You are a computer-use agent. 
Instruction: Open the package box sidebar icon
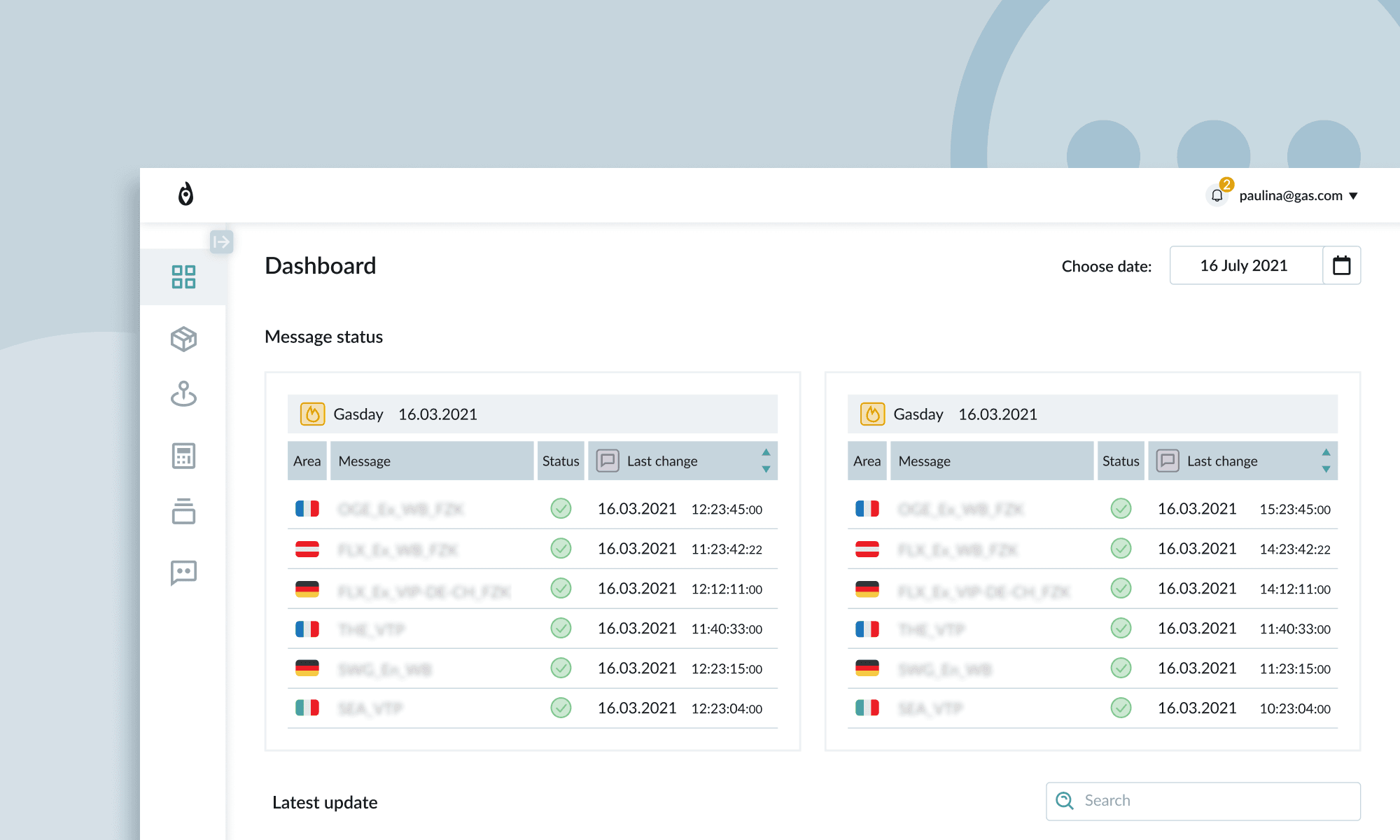pos(183,339)
